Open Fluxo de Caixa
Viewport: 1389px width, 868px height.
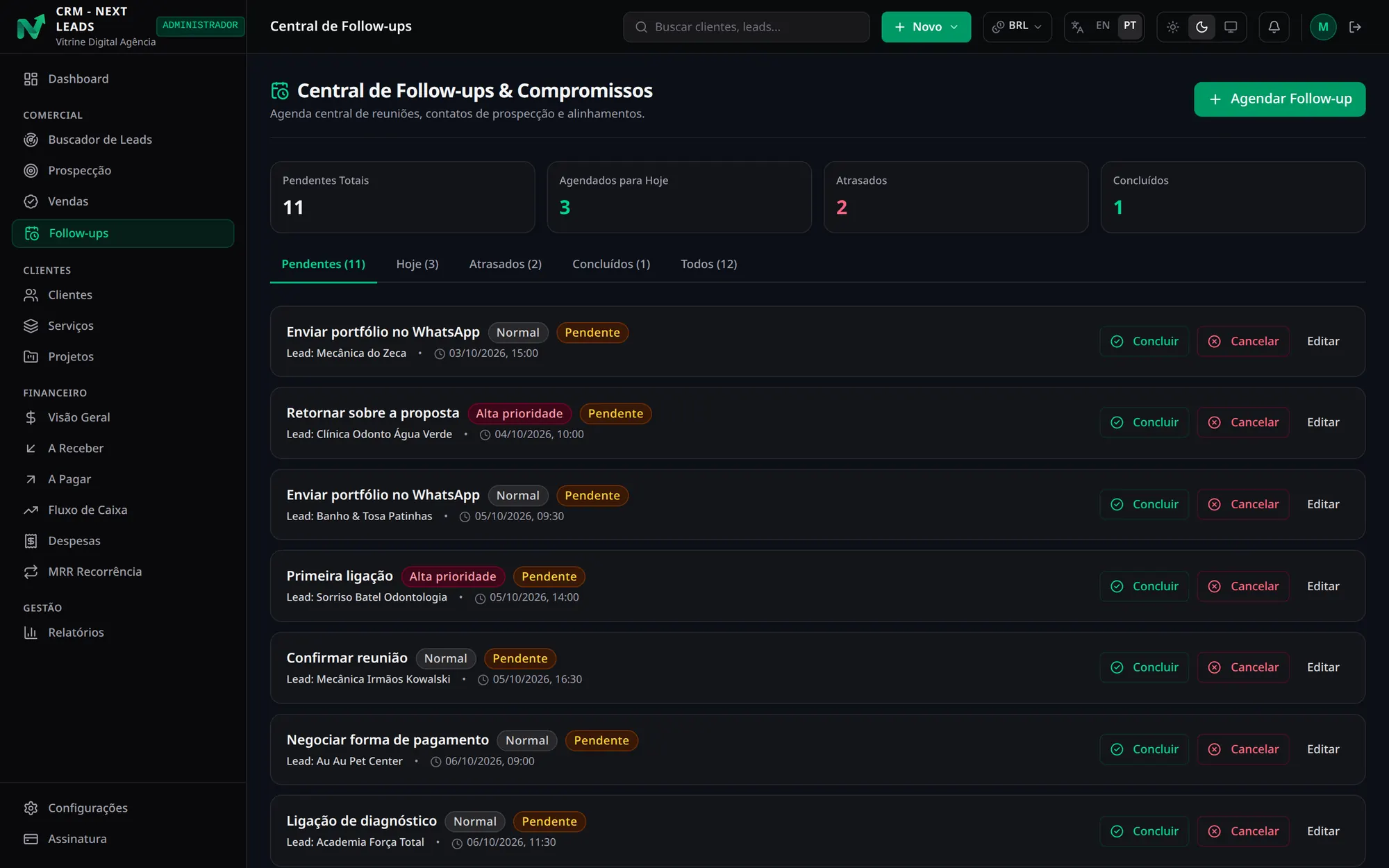[123, 510]
